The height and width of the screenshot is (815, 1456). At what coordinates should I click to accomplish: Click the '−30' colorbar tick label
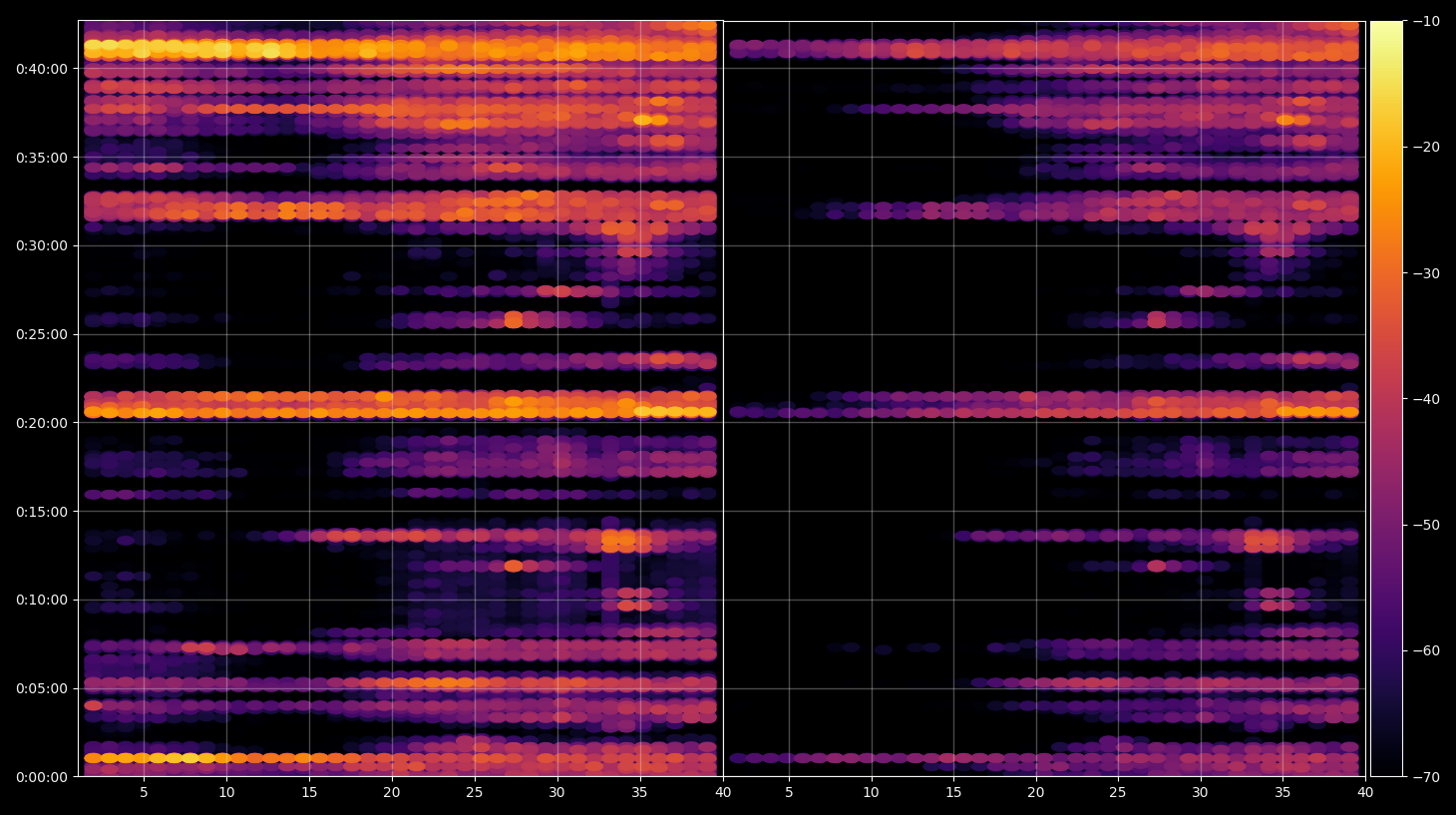1426,273
